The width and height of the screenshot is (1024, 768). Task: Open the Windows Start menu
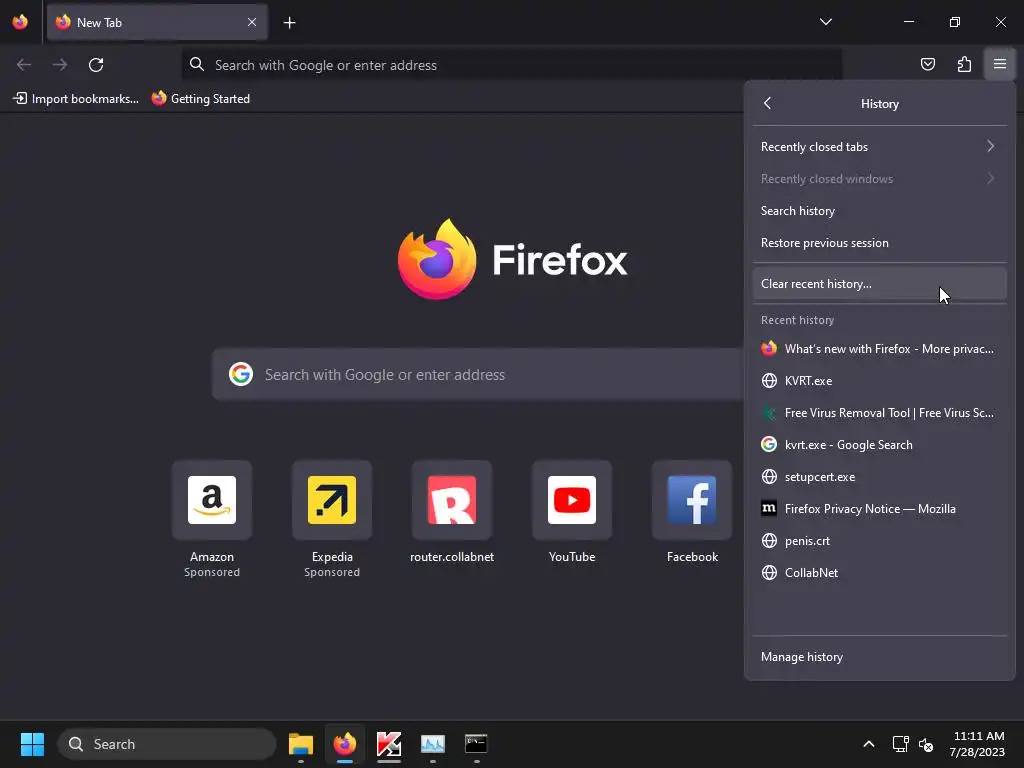[x=32, y=744]
